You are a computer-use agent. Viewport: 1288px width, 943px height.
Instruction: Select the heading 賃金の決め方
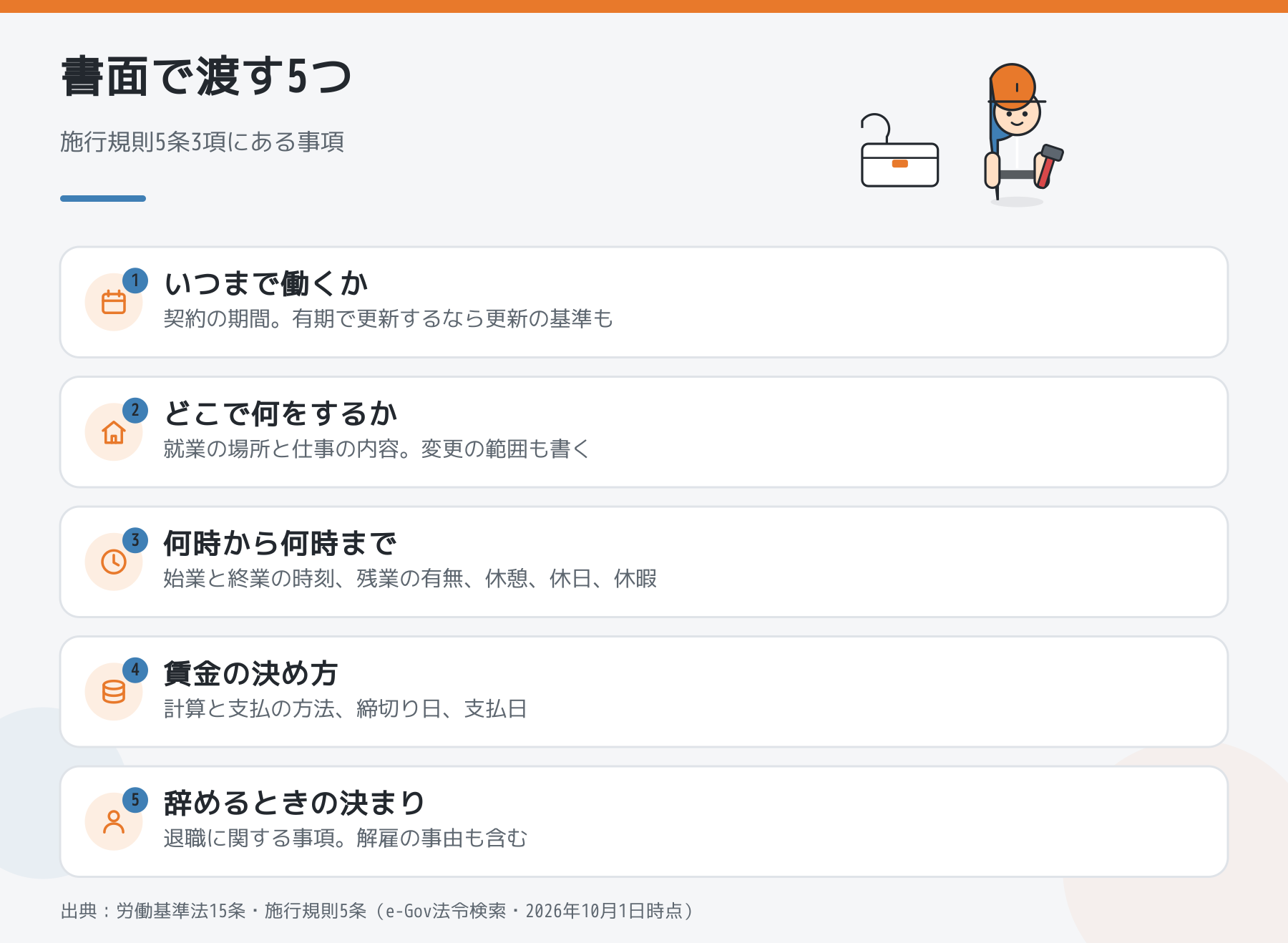coord(250,673)
